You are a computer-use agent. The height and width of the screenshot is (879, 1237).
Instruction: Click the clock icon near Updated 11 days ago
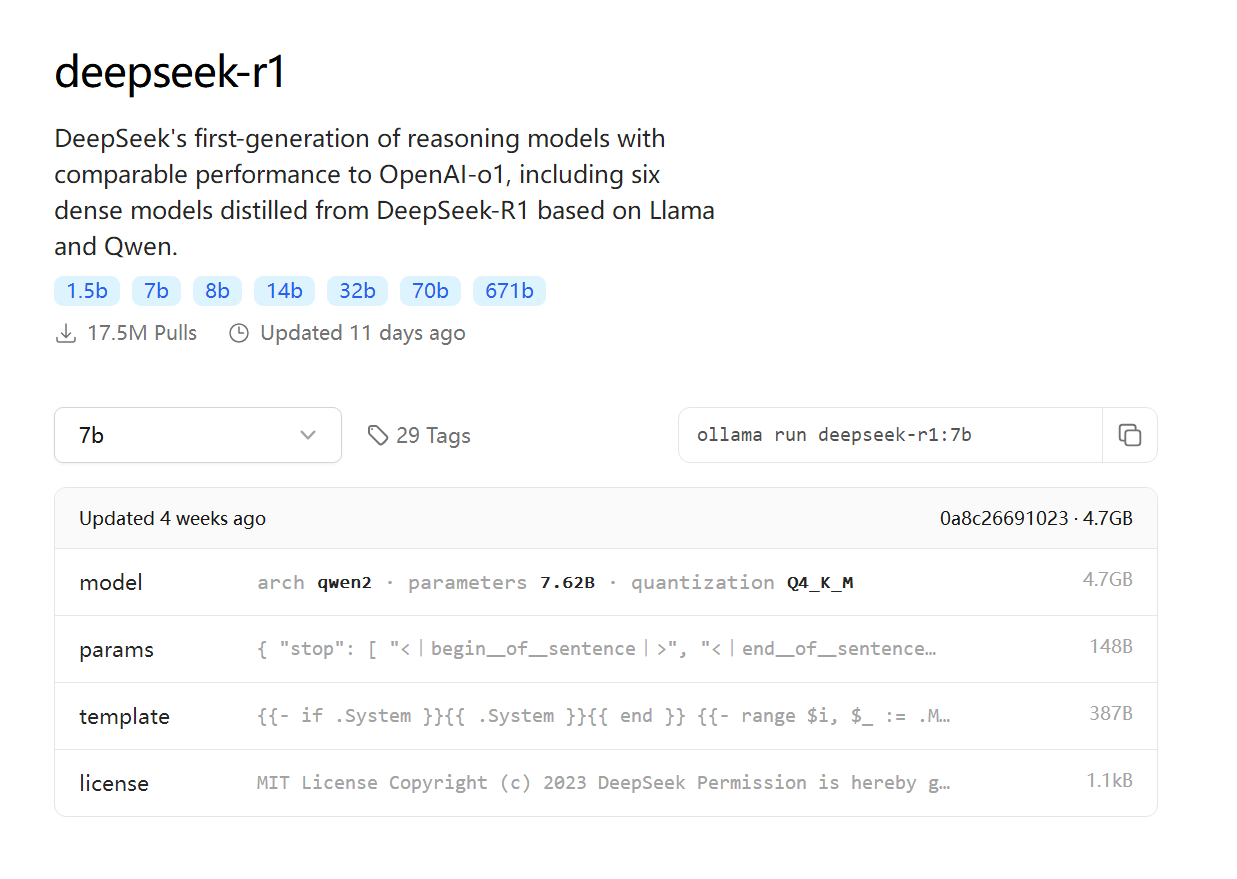(x=239, y=333)
